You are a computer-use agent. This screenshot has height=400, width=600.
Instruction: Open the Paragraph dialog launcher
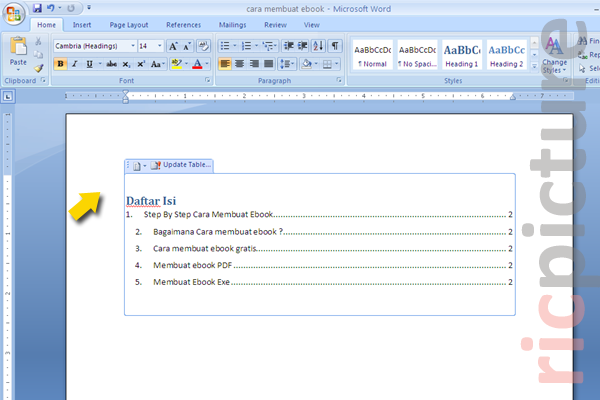[x=339, y=80]
